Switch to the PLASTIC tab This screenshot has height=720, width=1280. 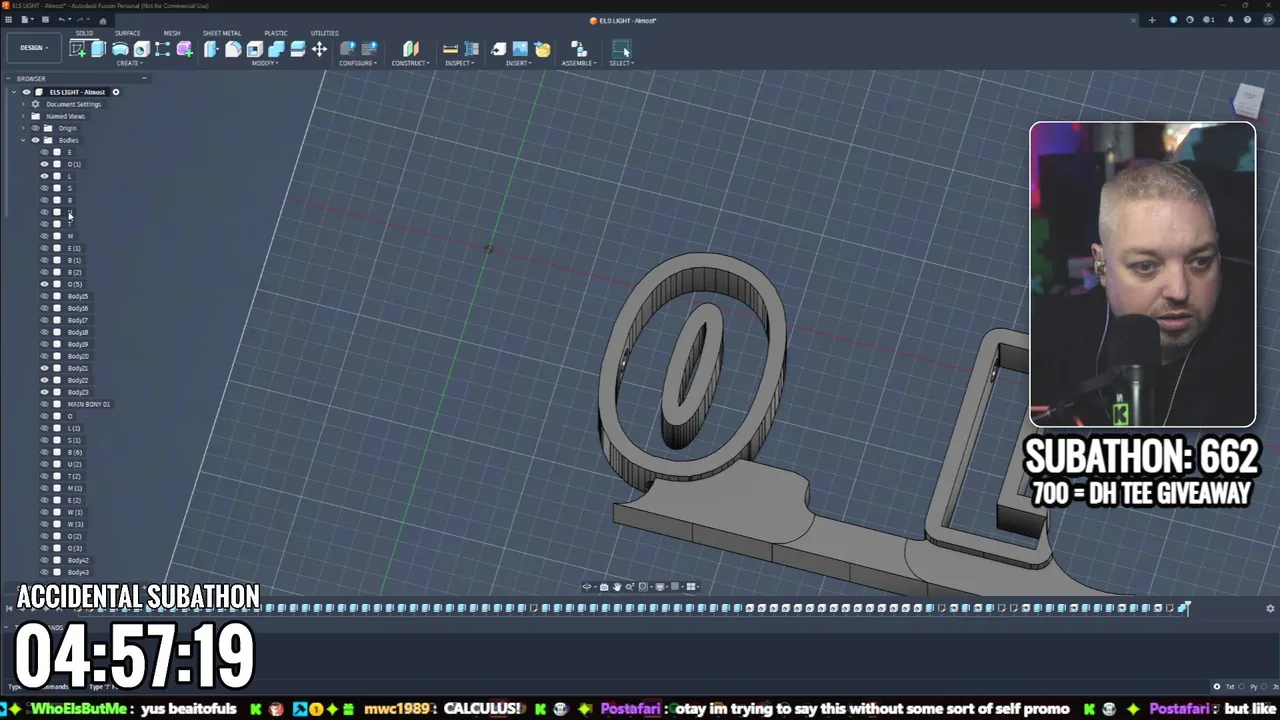pyautogui.click(x=275, y=33)
